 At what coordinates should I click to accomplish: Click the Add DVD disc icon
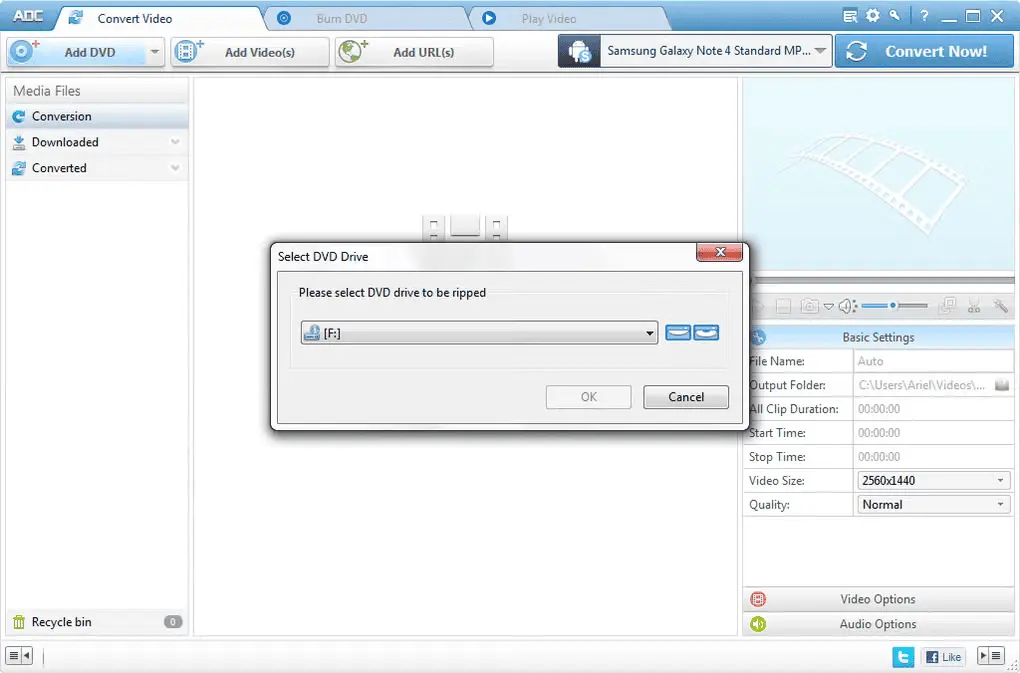click(25, 52)
